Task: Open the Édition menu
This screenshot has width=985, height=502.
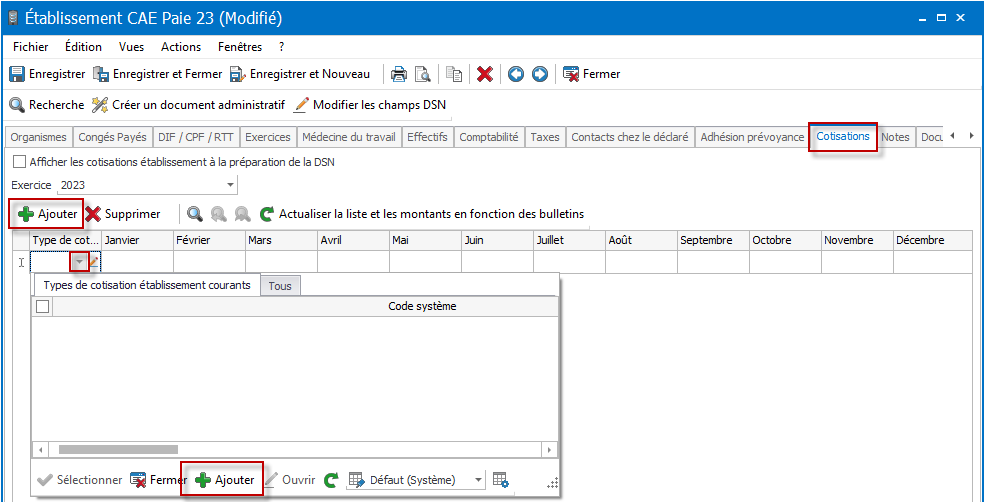Action: [83, 47]
